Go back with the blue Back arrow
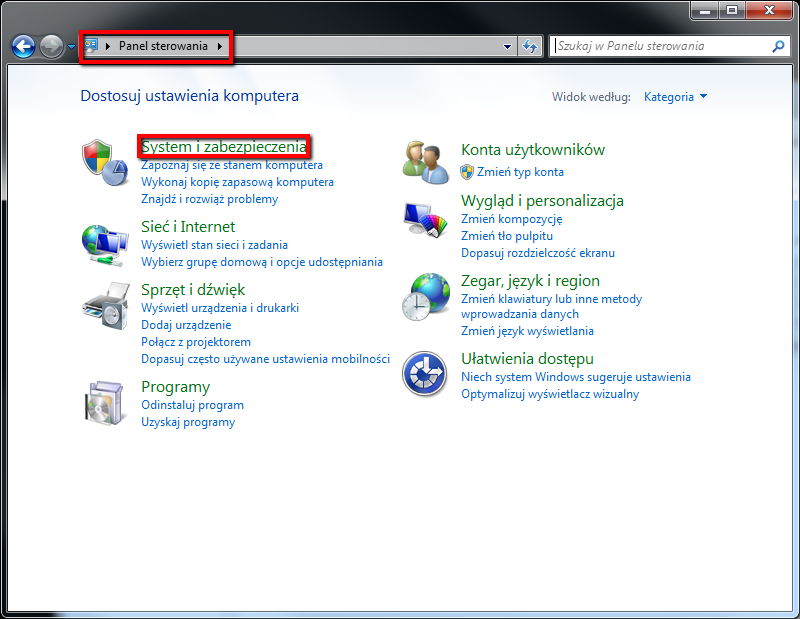Screen dimensions: 800x619 23,47
